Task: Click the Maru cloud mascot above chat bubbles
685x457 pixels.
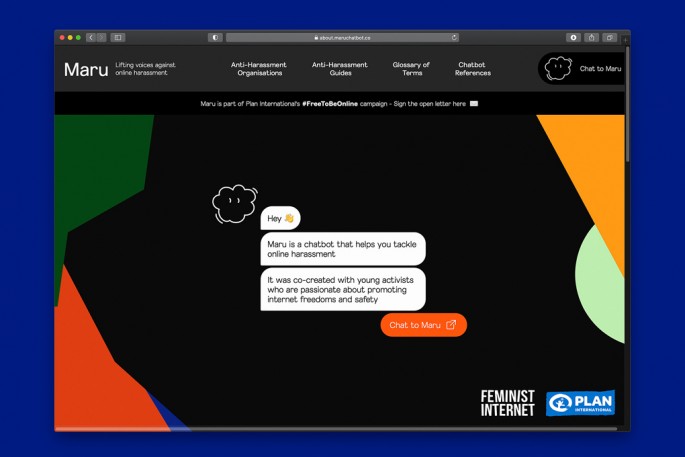Action: (x=234, y=204)
